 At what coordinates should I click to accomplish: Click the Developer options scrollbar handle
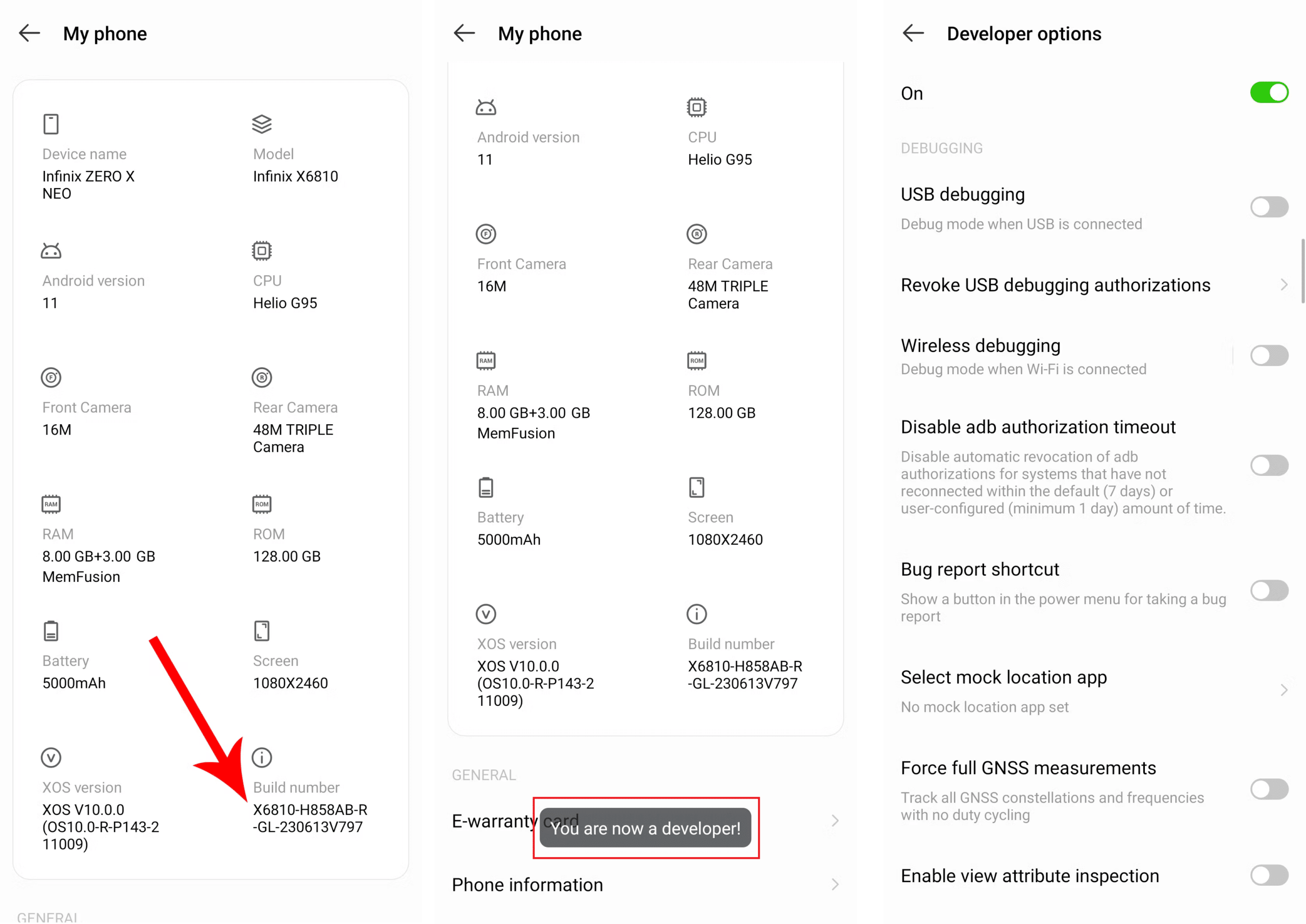(1302, 272)
